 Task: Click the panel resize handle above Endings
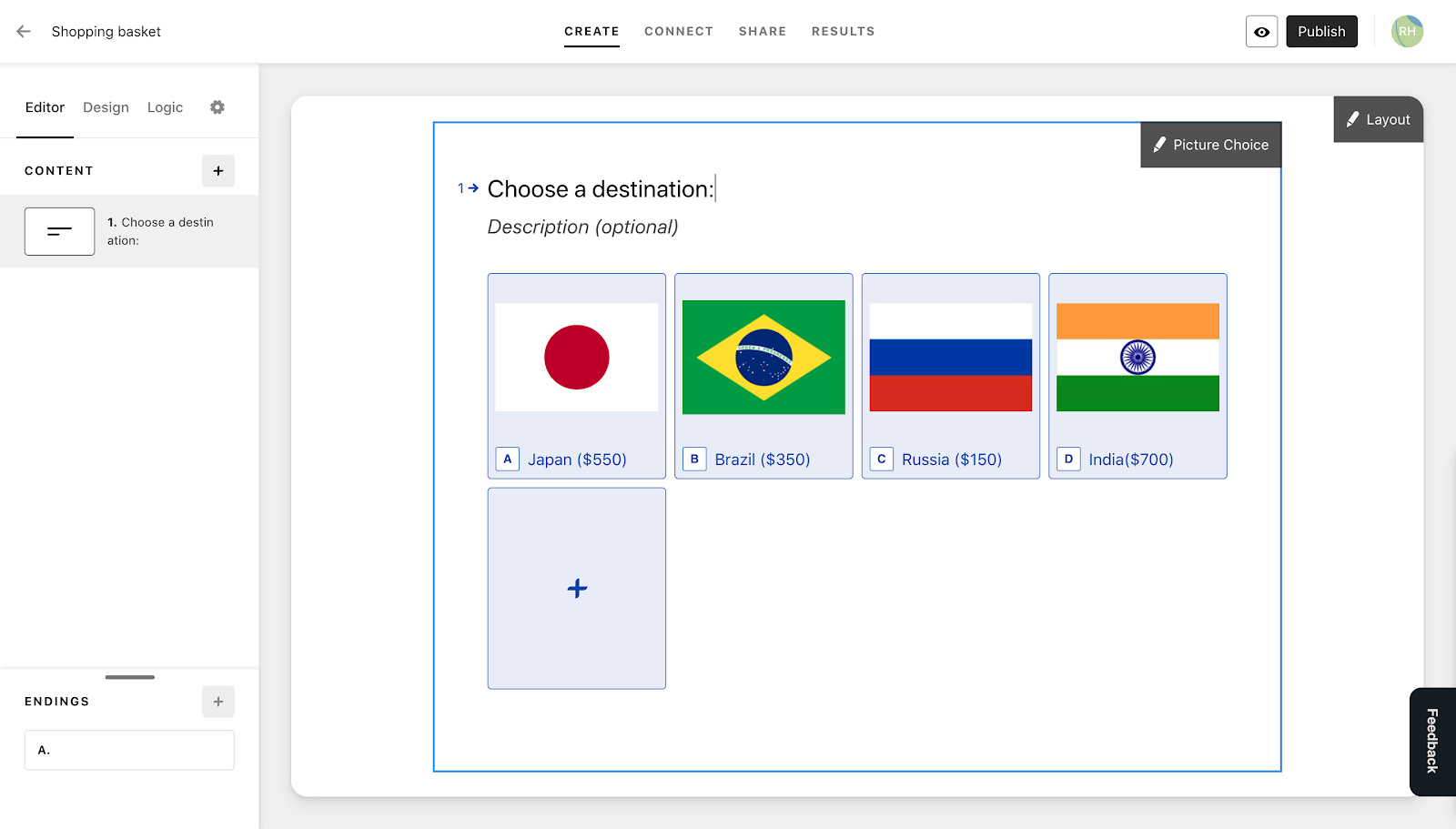click(129, 677)
